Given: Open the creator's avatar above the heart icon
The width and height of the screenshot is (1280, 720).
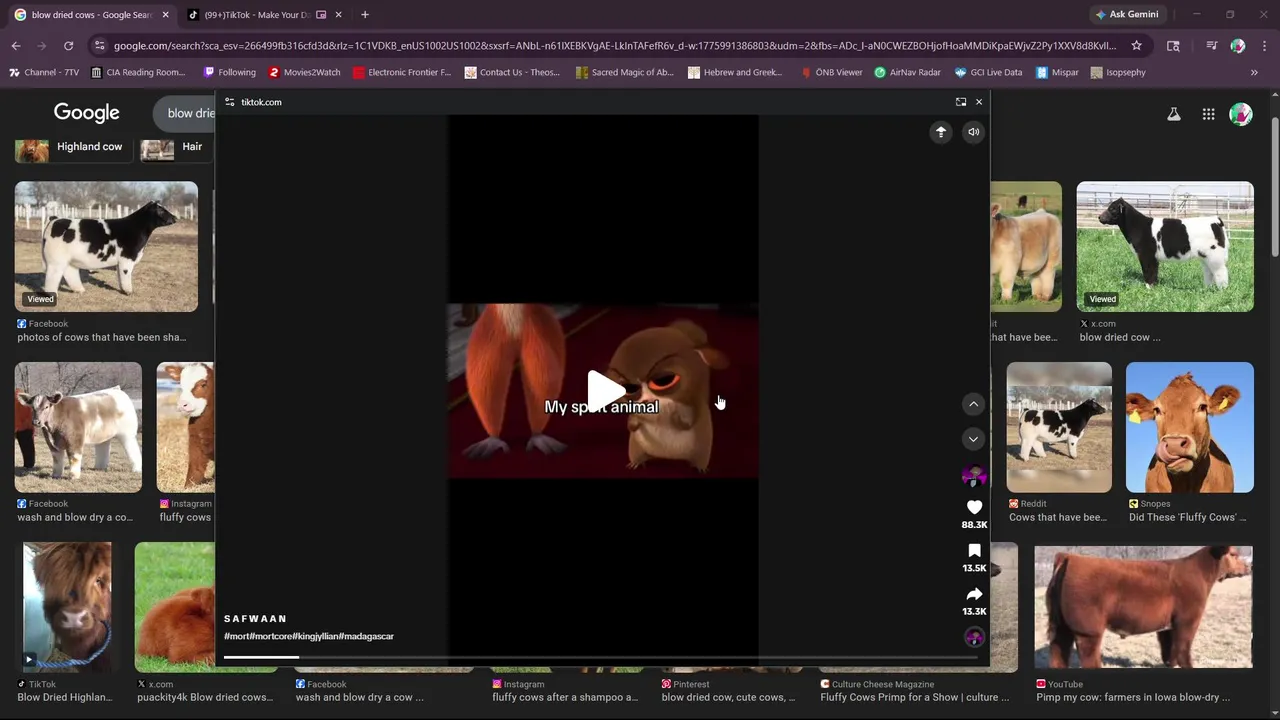Looking at the screenshot, I should coord(974,476).
